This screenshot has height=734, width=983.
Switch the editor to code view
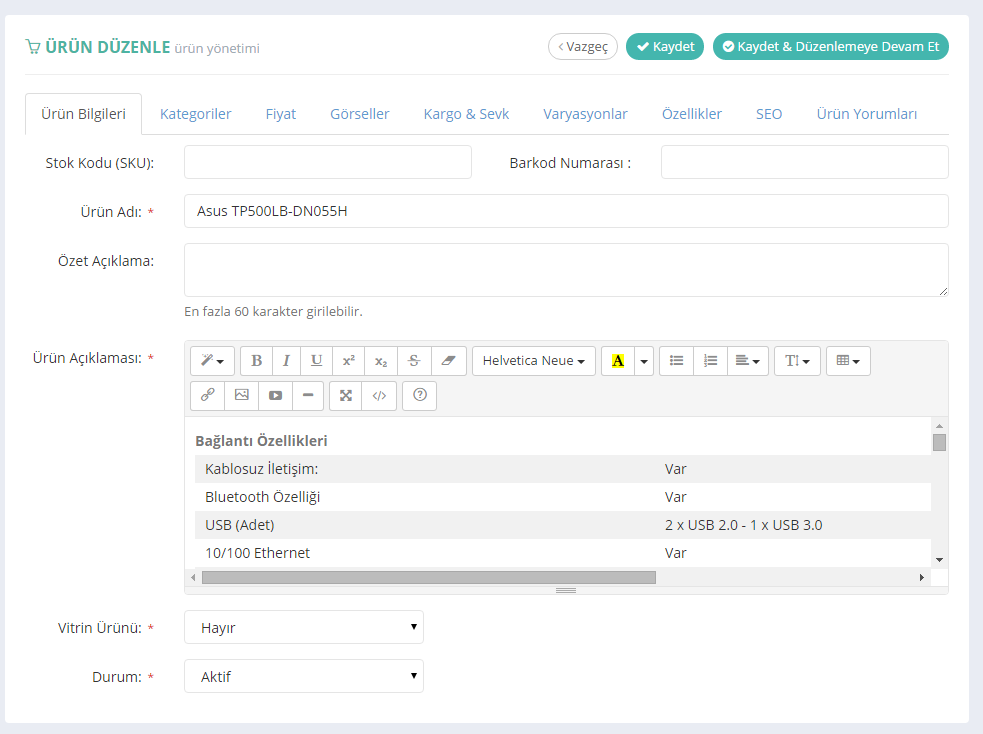tap(379, 395)
